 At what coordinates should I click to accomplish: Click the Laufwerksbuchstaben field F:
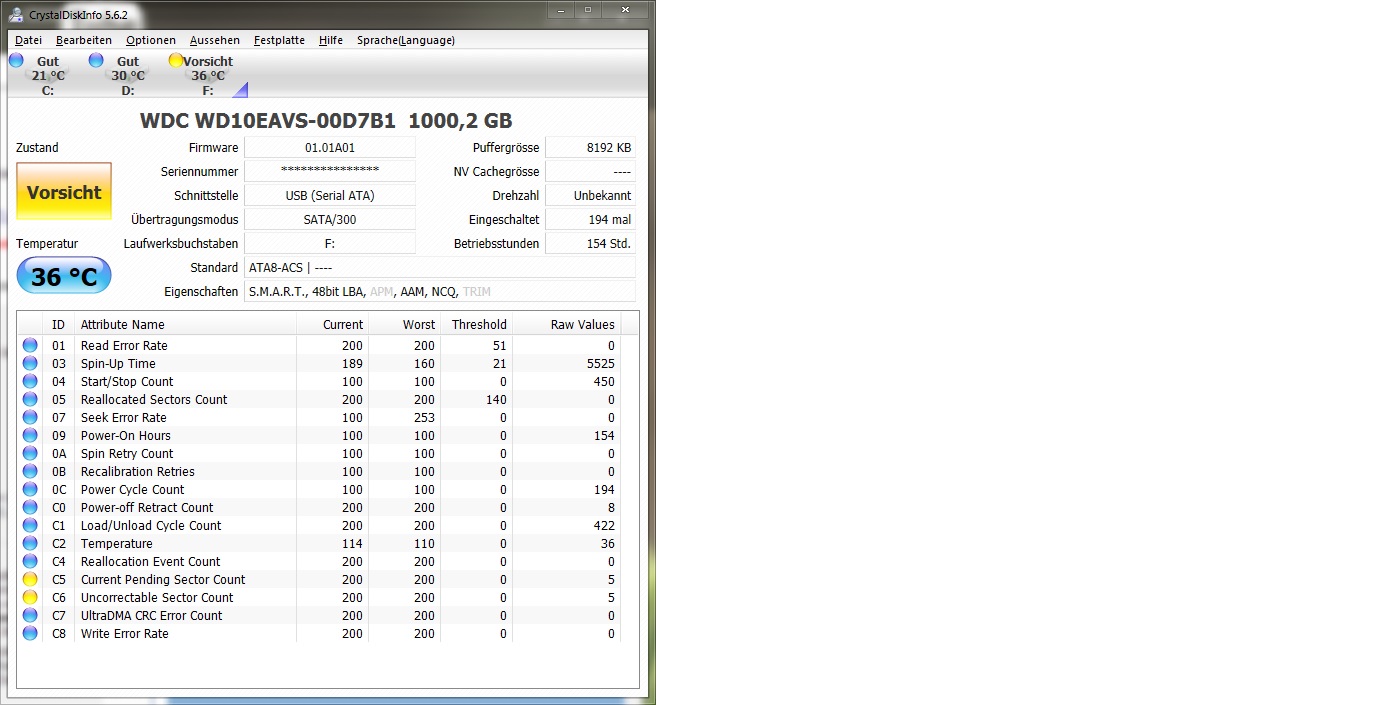[330, 244]
